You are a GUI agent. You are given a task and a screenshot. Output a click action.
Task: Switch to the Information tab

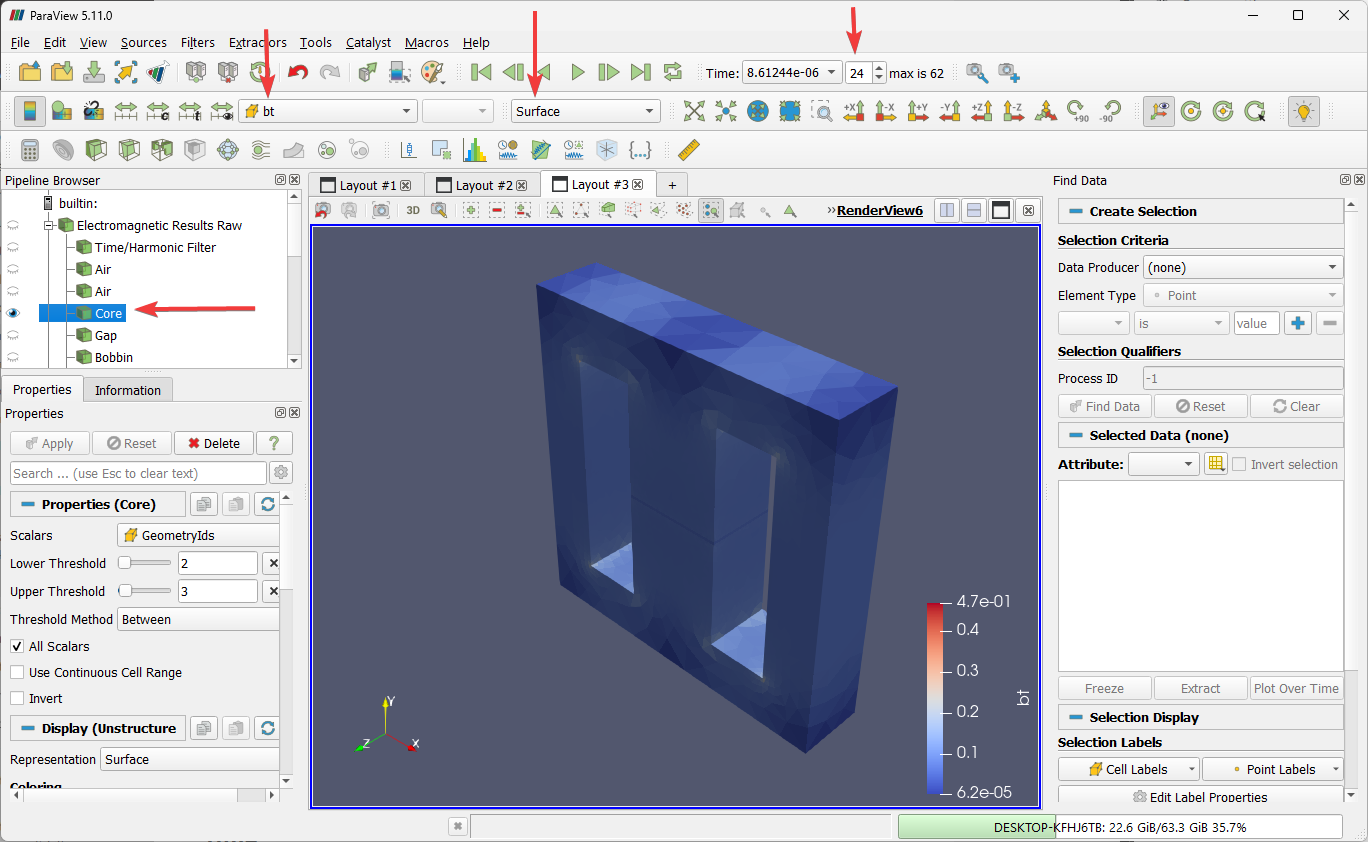[x=128, y=390]
